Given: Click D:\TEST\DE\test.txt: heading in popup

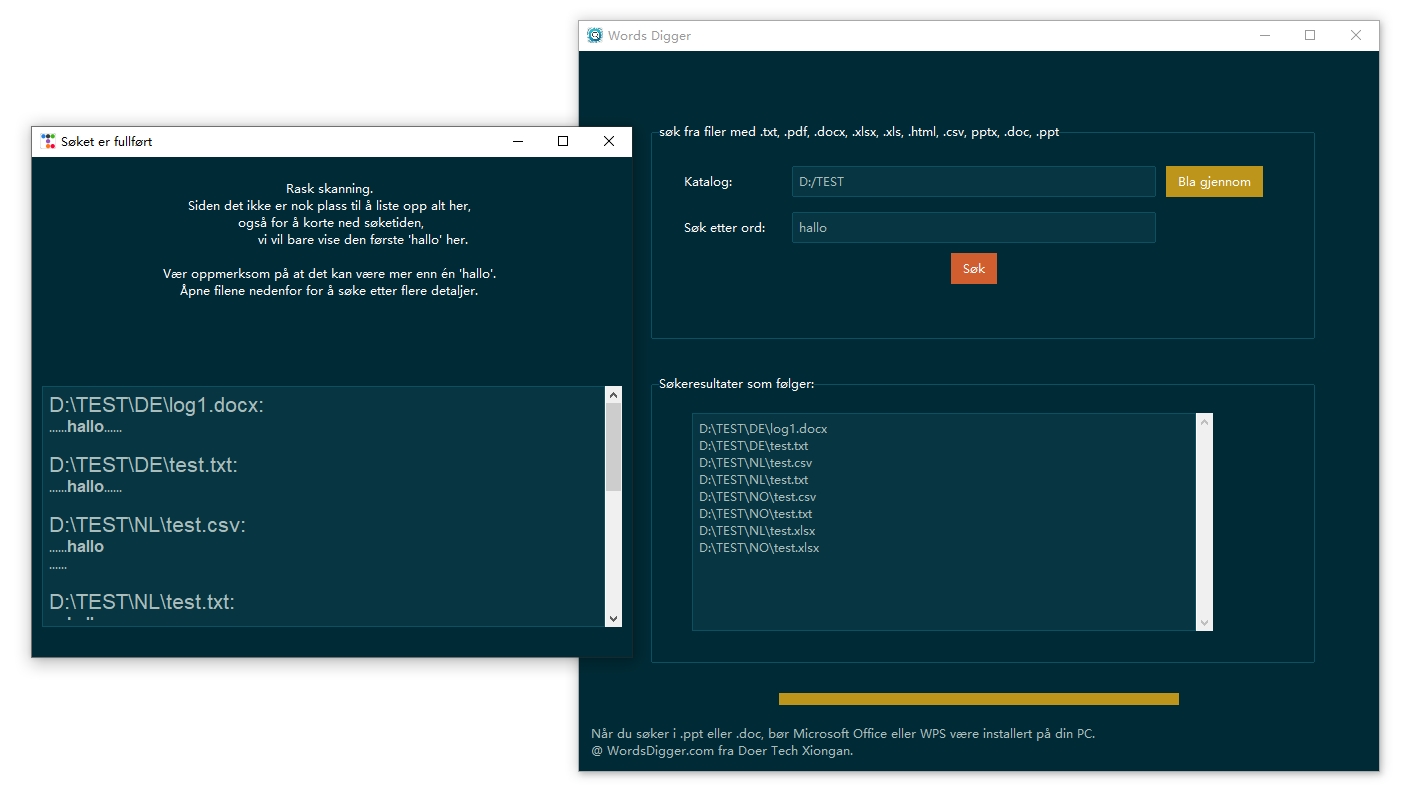Looking at the screenshot, I should pyautogui.click(x=144, y=465).
